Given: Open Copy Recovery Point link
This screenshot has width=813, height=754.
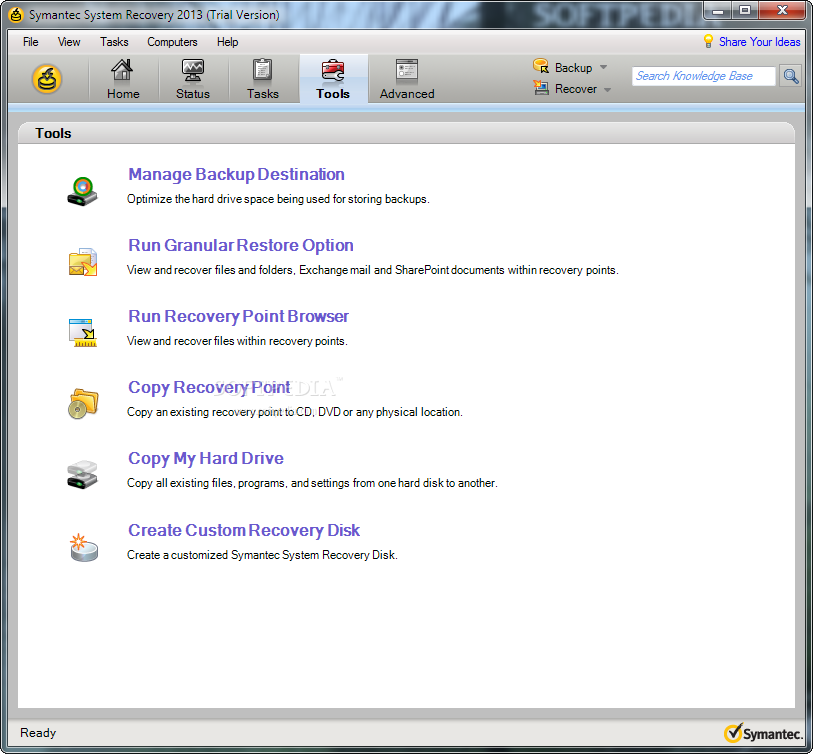Looking at the screenshot, I should pyautogui.click(x=209, y=387).
